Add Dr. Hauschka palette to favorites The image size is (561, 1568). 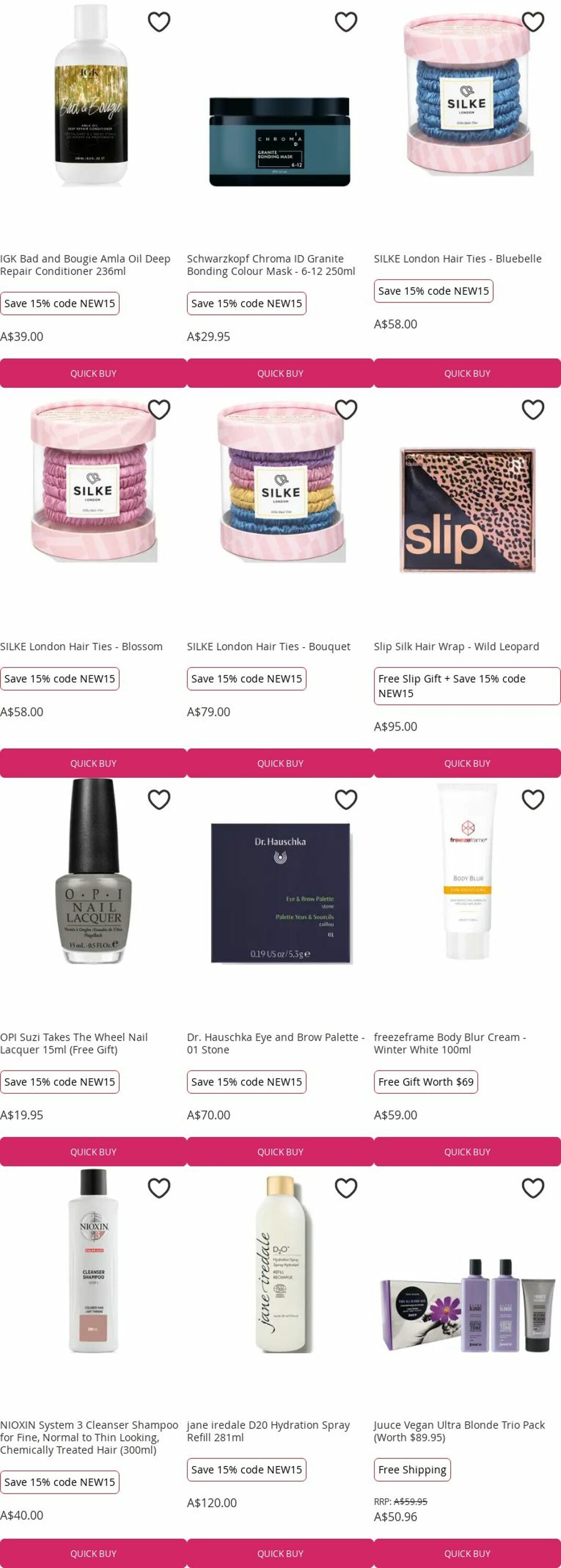[346, 799]
